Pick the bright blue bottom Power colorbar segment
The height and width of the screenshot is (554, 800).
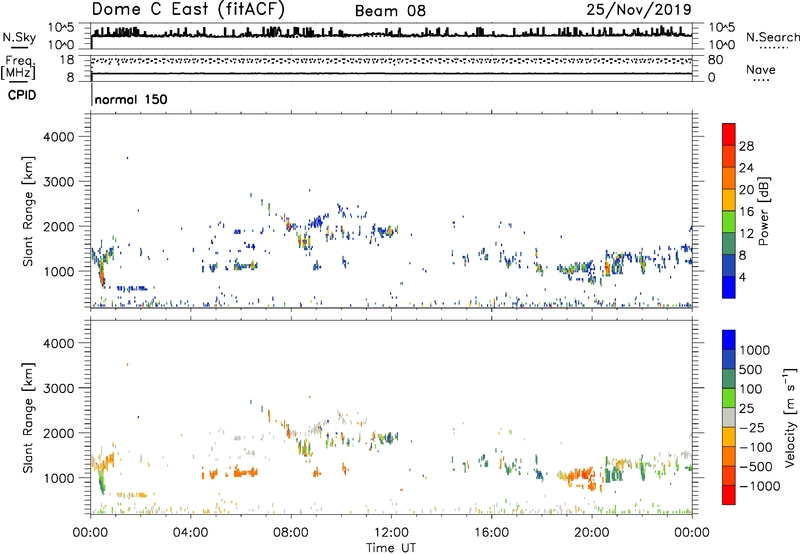point(729,287)
